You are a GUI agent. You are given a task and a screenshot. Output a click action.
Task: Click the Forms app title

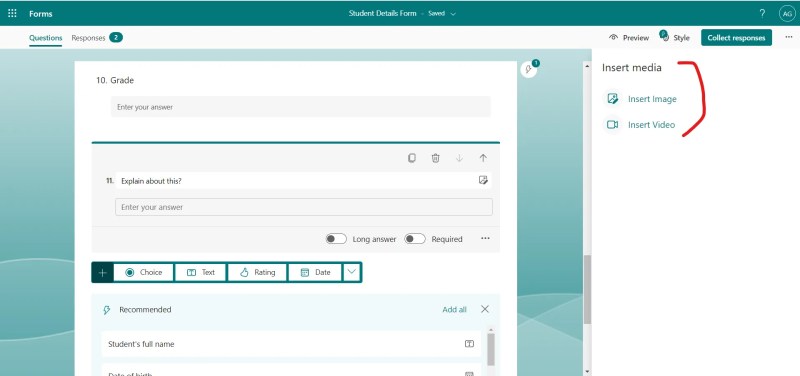(41, 14)
